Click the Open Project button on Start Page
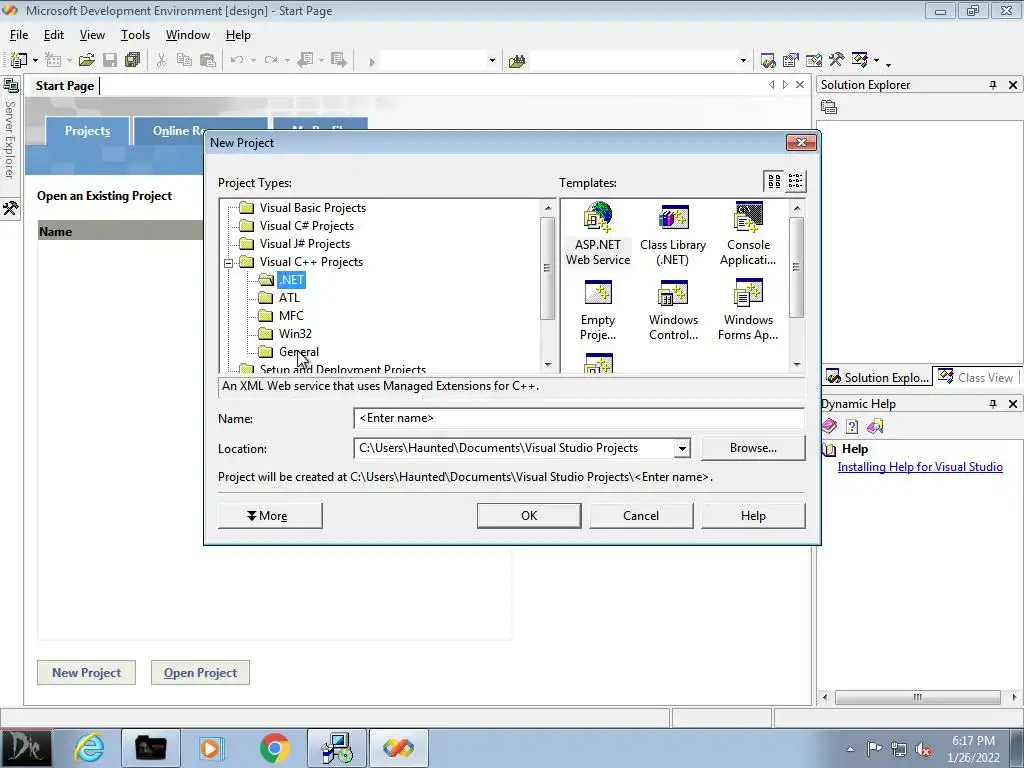The width and height of the screenshot is (1024, 768). tap(200, 673)
